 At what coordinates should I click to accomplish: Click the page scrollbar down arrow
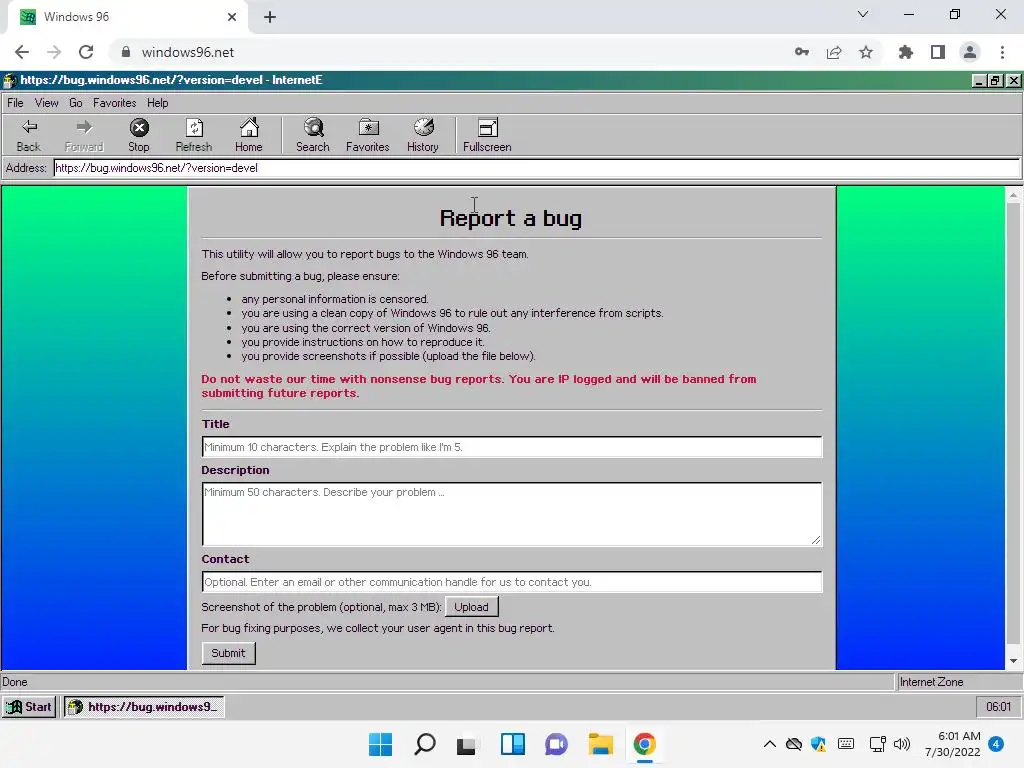point(1013,661)
